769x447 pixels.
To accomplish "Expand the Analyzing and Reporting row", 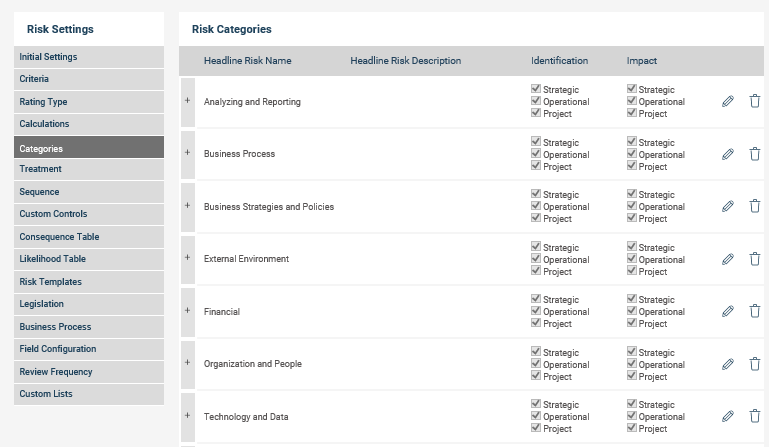I will coord(187,101).
